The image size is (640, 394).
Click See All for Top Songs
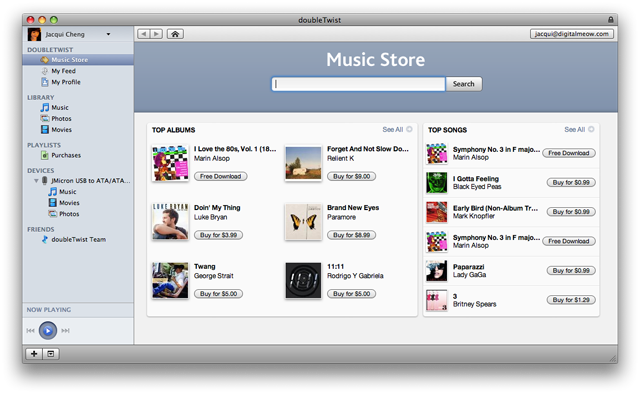tap(579, 129)
